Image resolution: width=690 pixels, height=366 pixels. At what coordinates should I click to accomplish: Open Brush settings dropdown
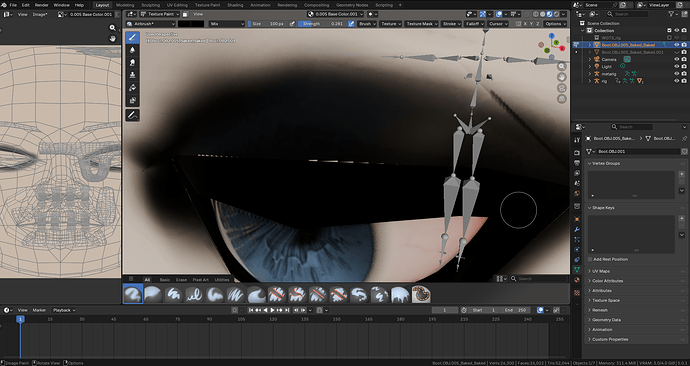(x=367, y=24)
